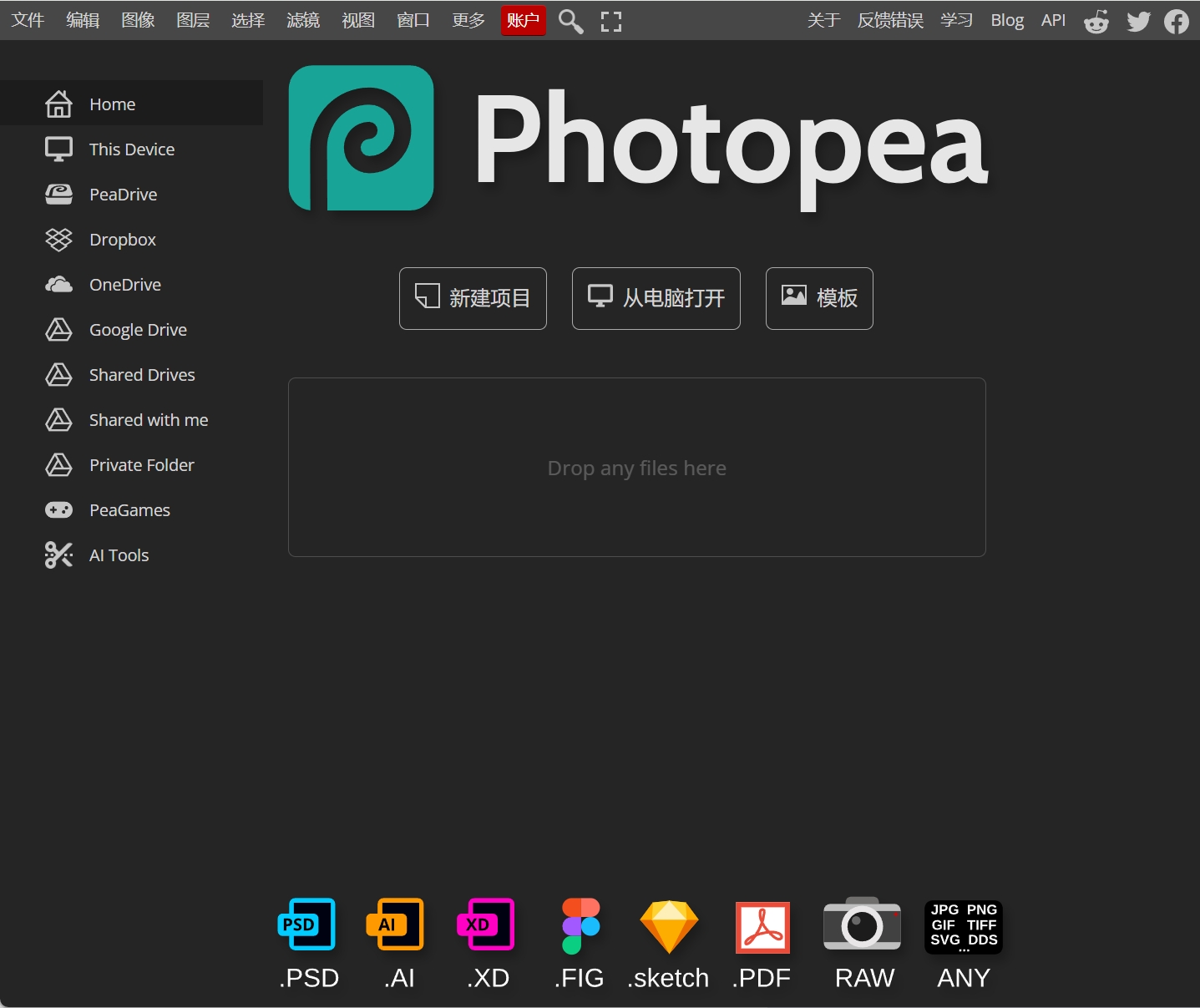Click the Figma FIG format icon
The height and width of the screenshot is (1008, 1200).
(580, 926)
